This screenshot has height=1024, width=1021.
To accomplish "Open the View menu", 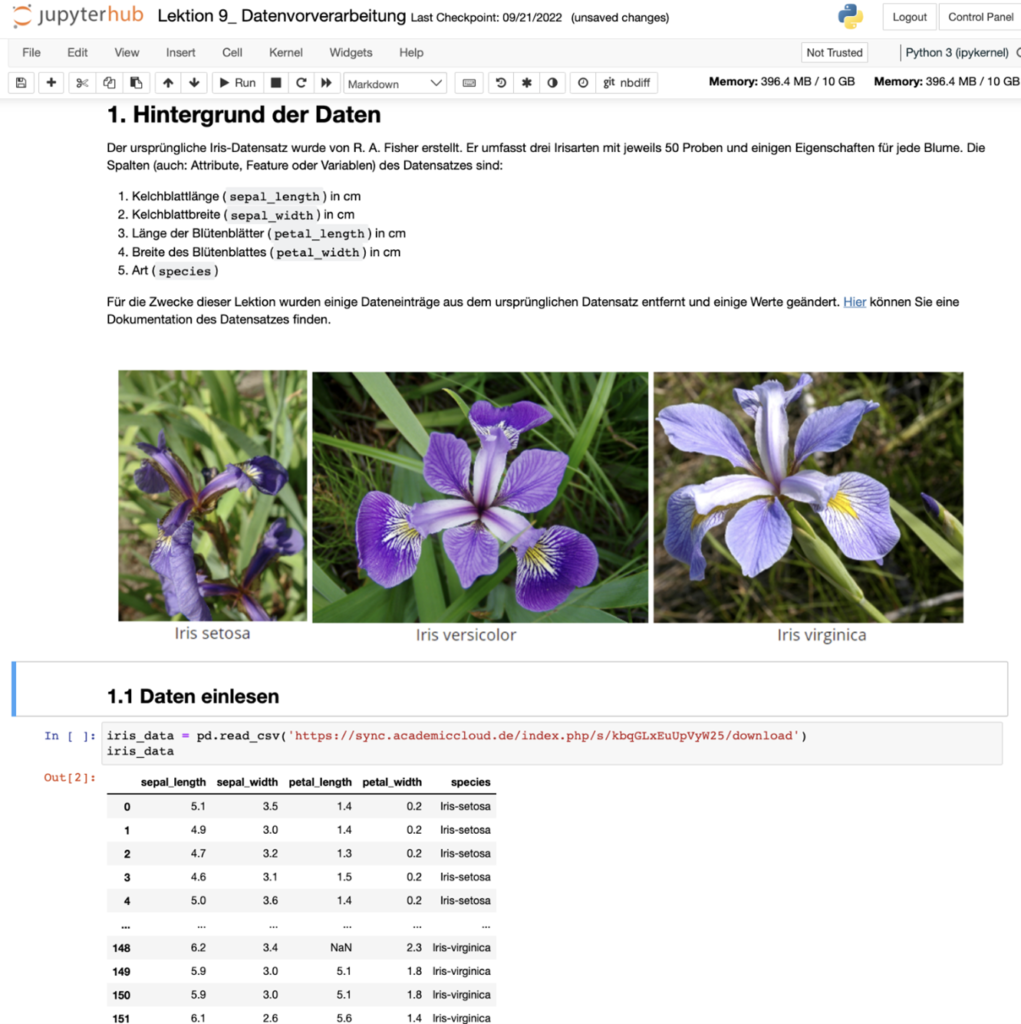I will pyautogui.click(x=127, y=53).
